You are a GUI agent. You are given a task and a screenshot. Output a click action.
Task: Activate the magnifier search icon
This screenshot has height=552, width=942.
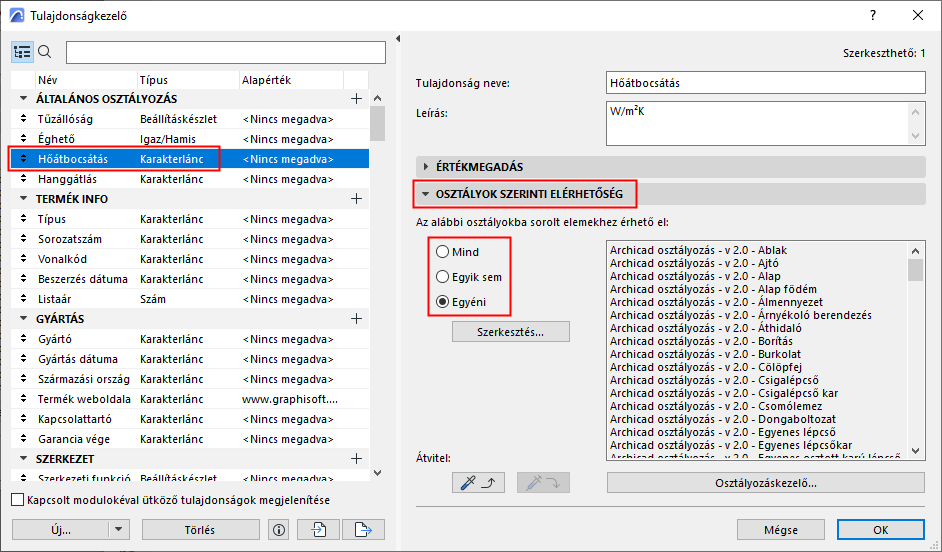point(45,52)
